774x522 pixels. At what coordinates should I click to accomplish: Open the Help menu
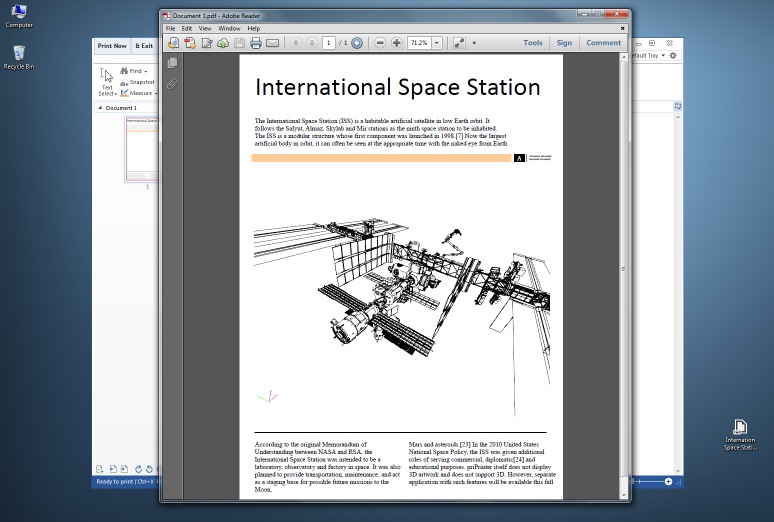coord(254,29)
